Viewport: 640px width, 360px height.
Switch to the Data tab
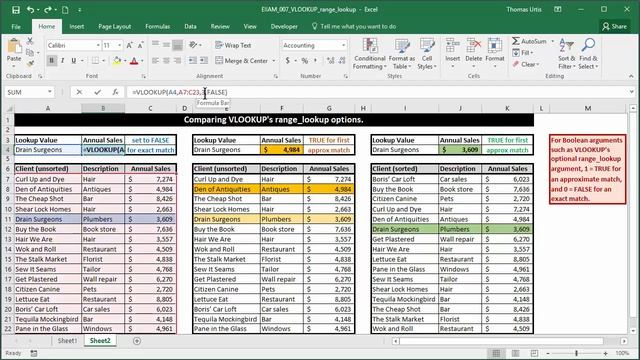190,27
